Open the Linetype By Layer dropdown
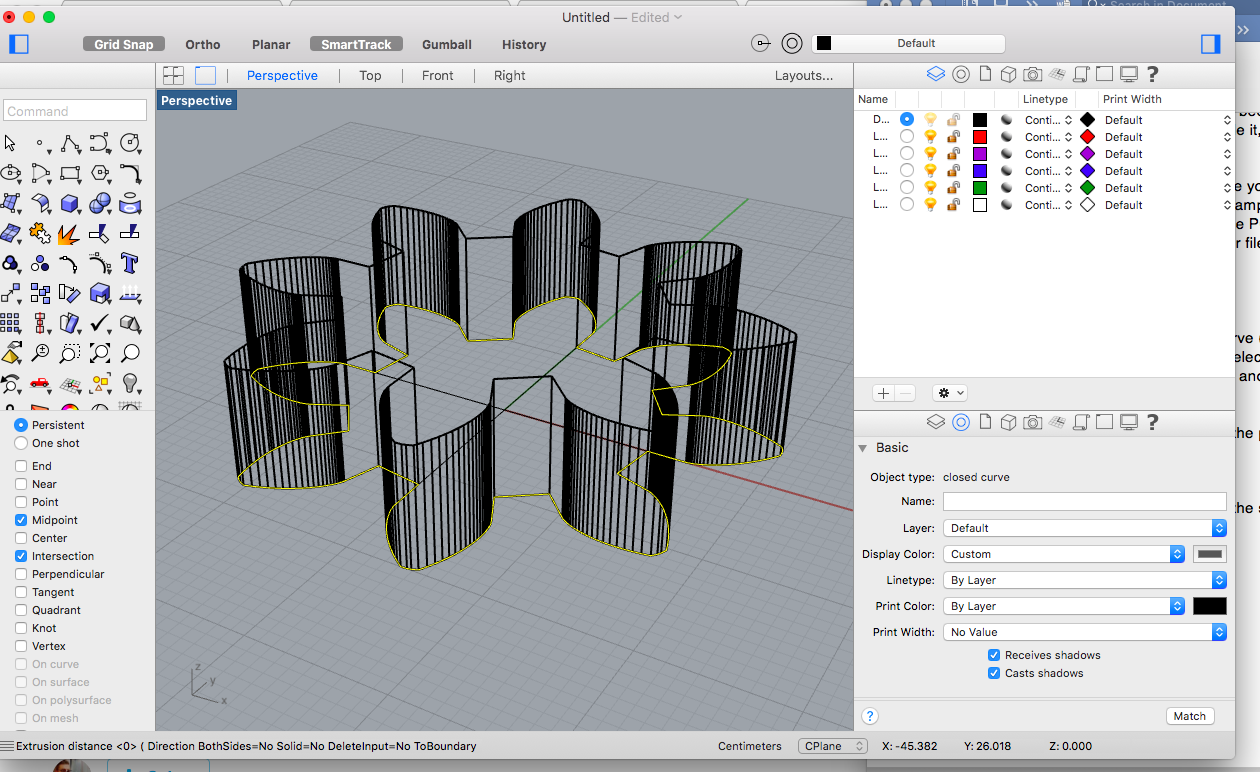 (1084, 580)
